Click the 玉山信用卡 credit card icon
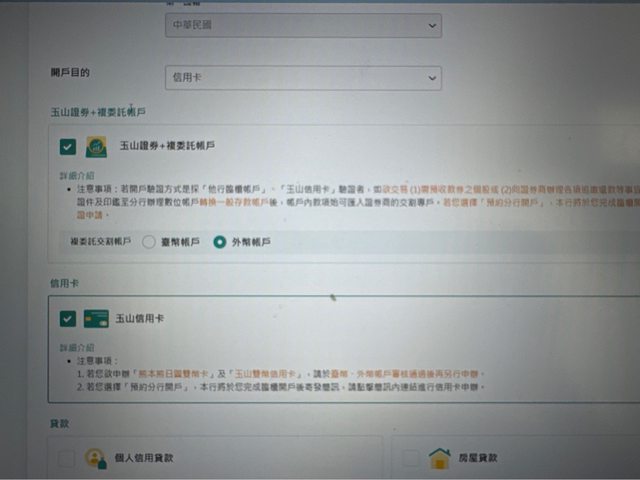The height and width of the screenshot is (480, 640). pos(96,319)
